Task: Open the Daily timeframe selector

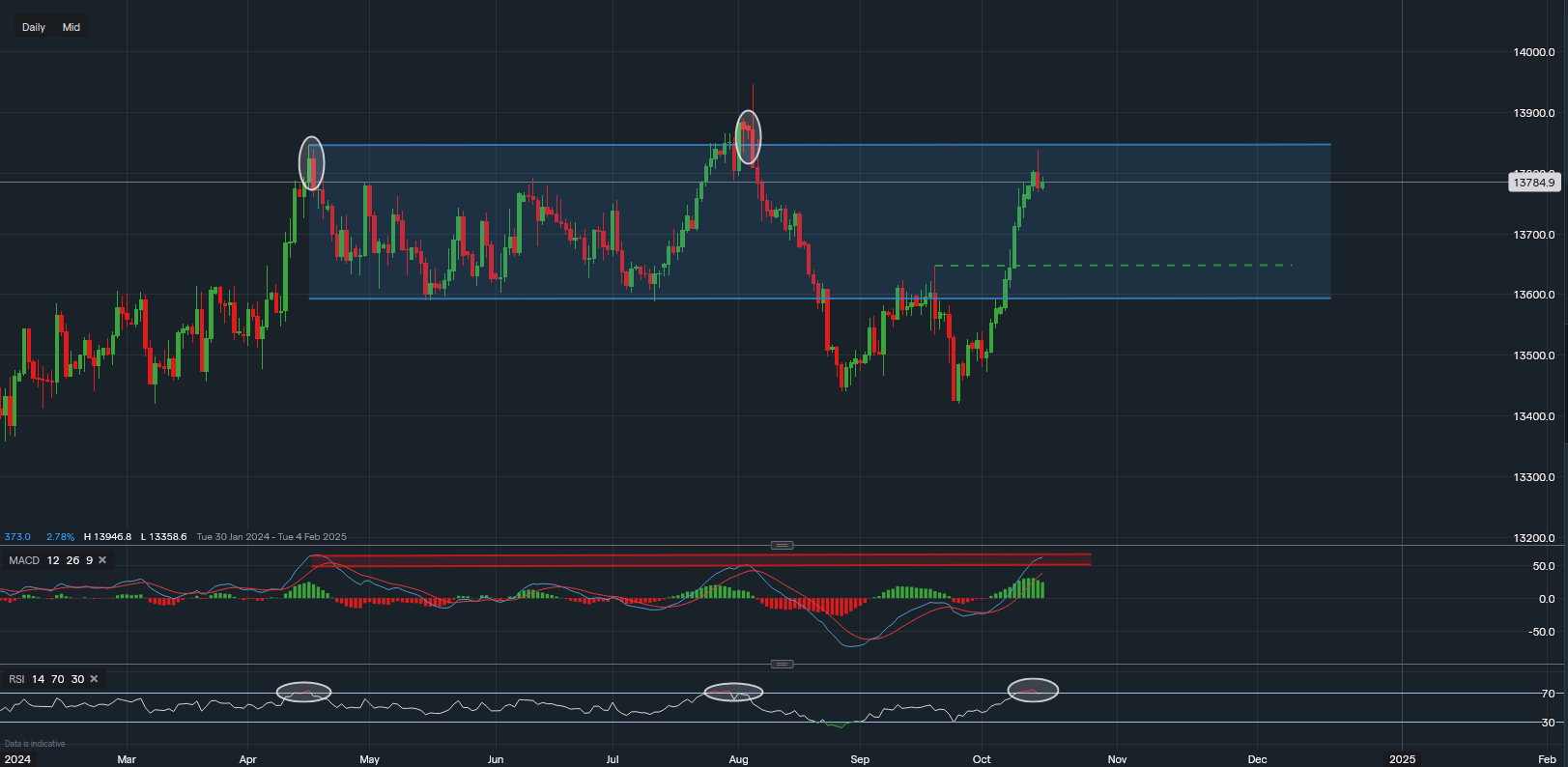Action: coord(34,27)
